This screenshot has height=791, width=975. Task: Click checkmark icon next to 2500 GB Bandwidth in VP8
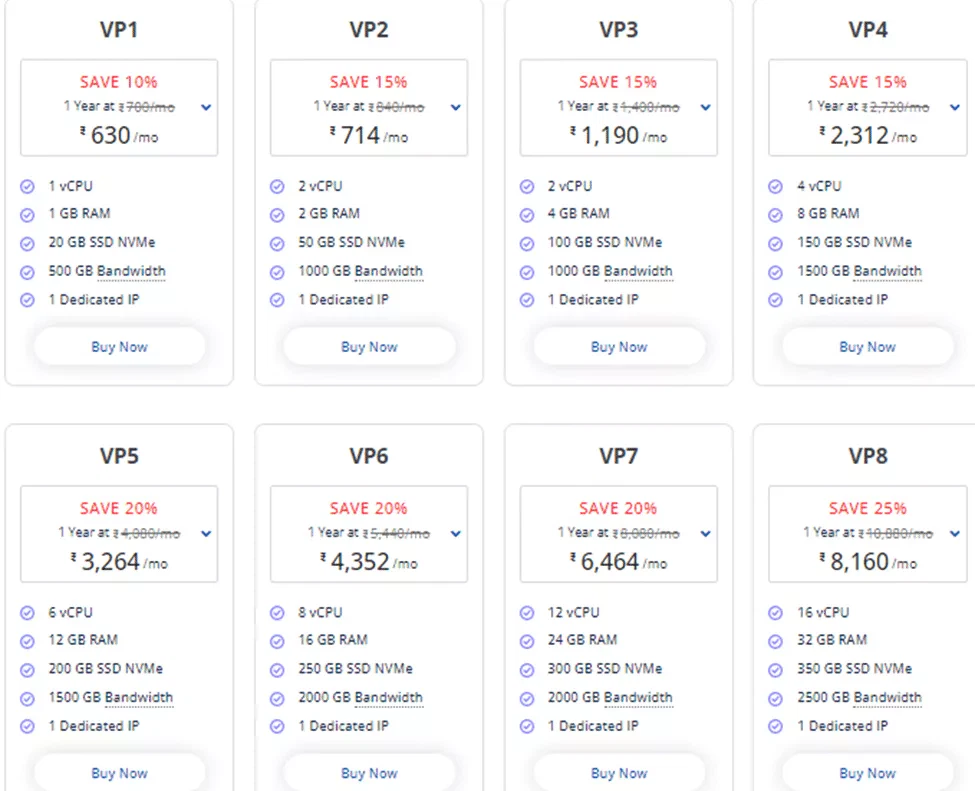[x=775, y=698]
